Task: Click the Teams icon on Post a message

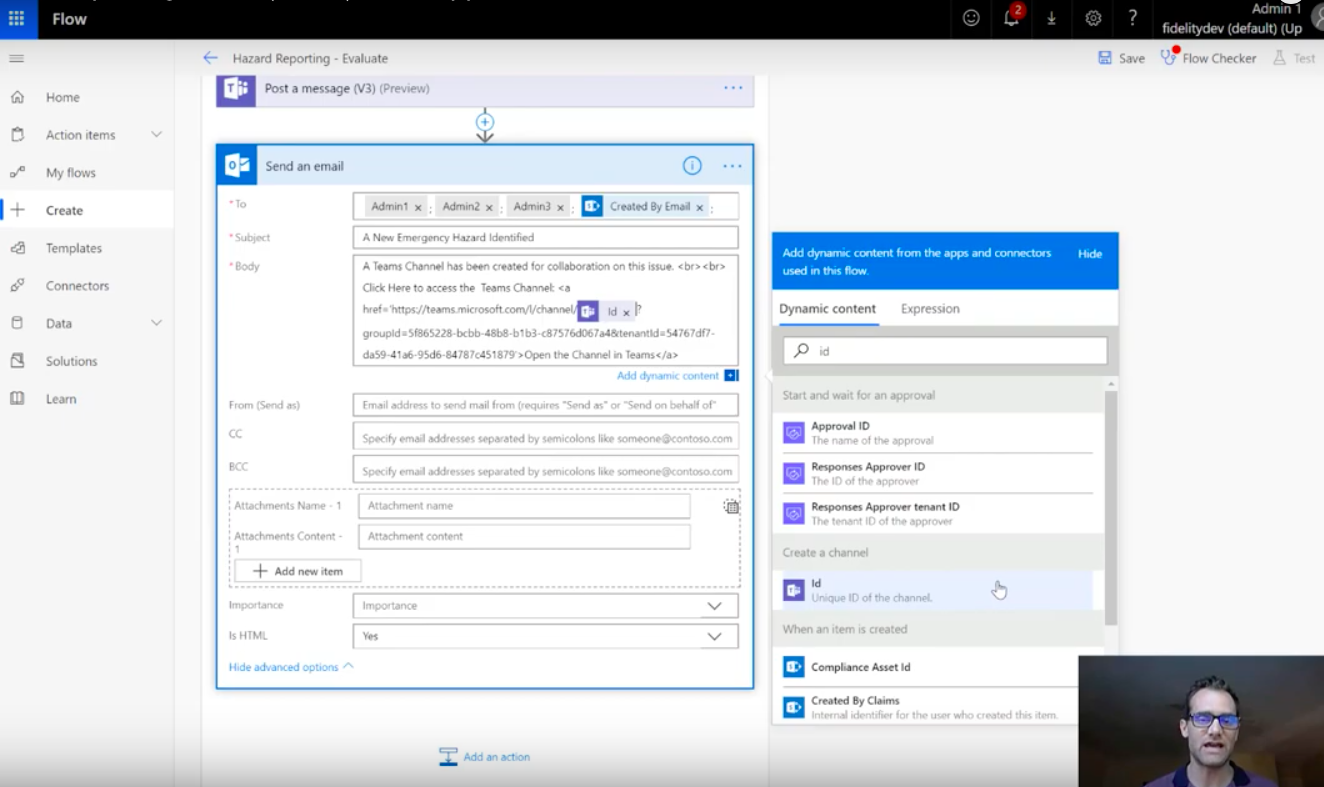Action: click(x=236, y=88)
